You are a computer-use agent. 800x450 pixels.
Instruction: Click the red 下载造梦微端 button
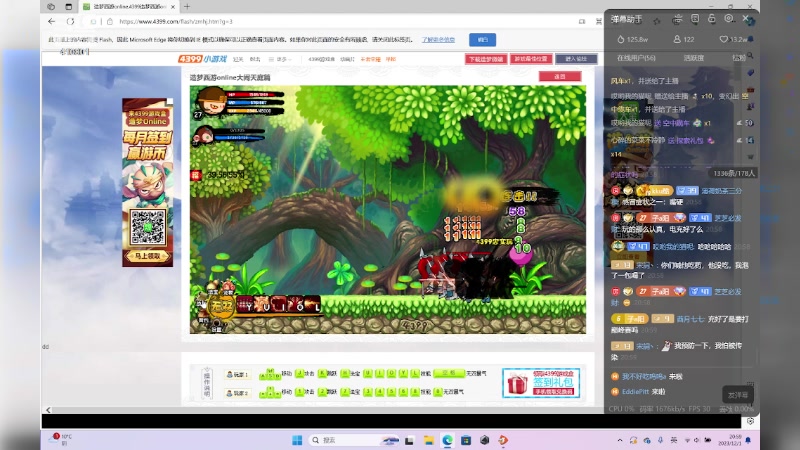[x=486, y=59]
